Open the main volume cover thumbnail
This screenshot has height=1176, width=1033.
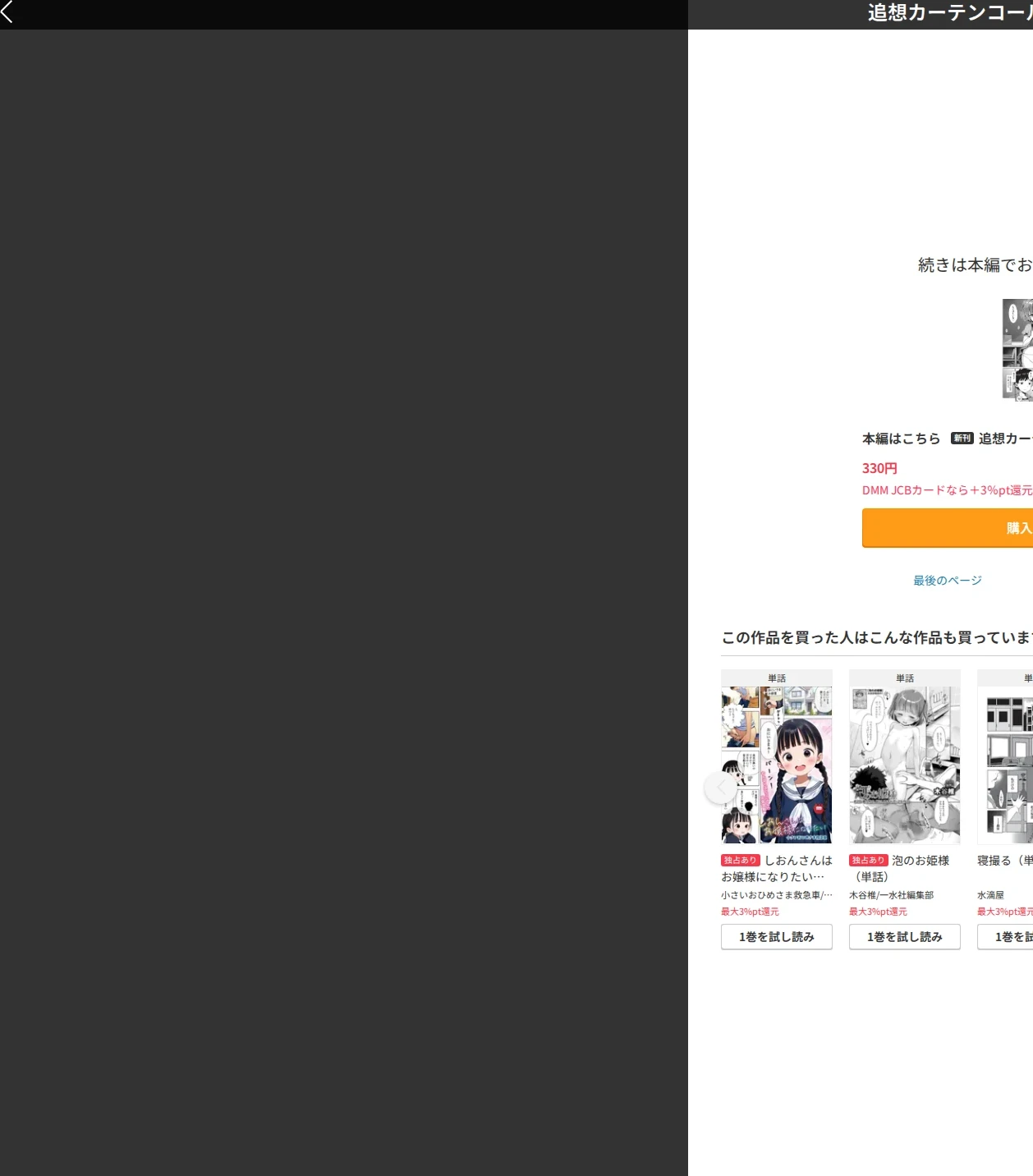click(x=1017, y=350)
